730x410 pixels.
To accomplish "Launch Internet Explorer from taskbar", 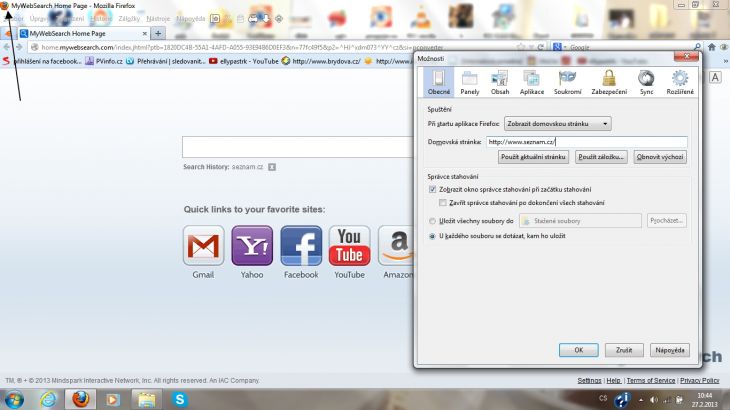I will coord(48,399).
